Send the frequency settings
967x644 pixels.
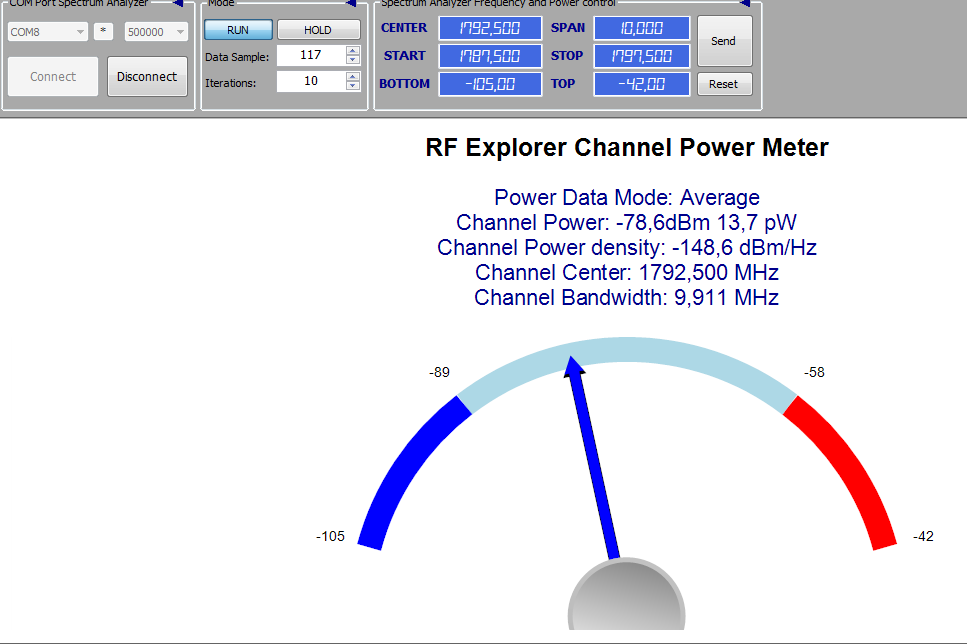pos(724,41)
